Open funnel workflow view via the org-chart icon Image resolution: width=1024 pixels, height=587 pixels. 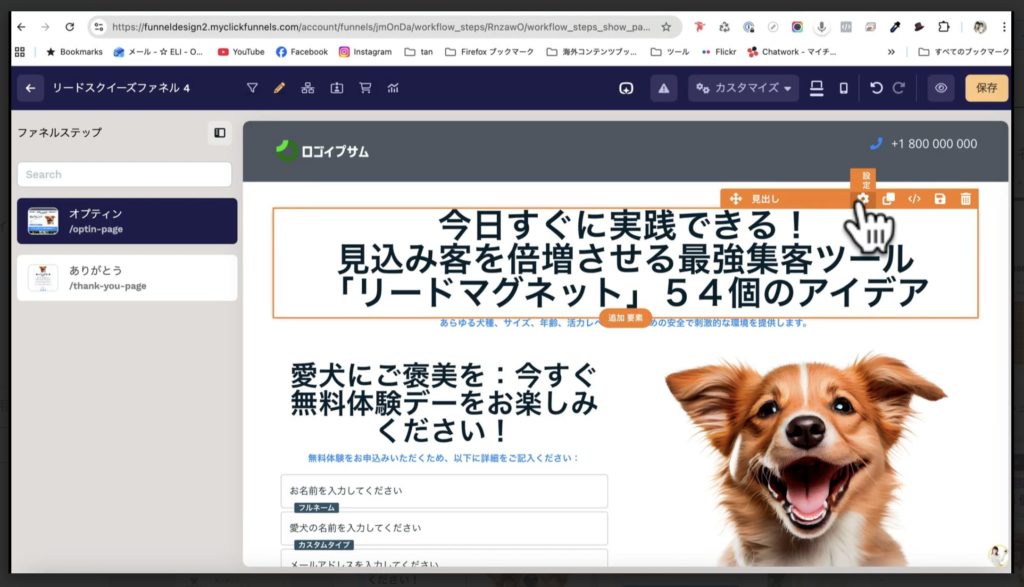pos(308,88)
